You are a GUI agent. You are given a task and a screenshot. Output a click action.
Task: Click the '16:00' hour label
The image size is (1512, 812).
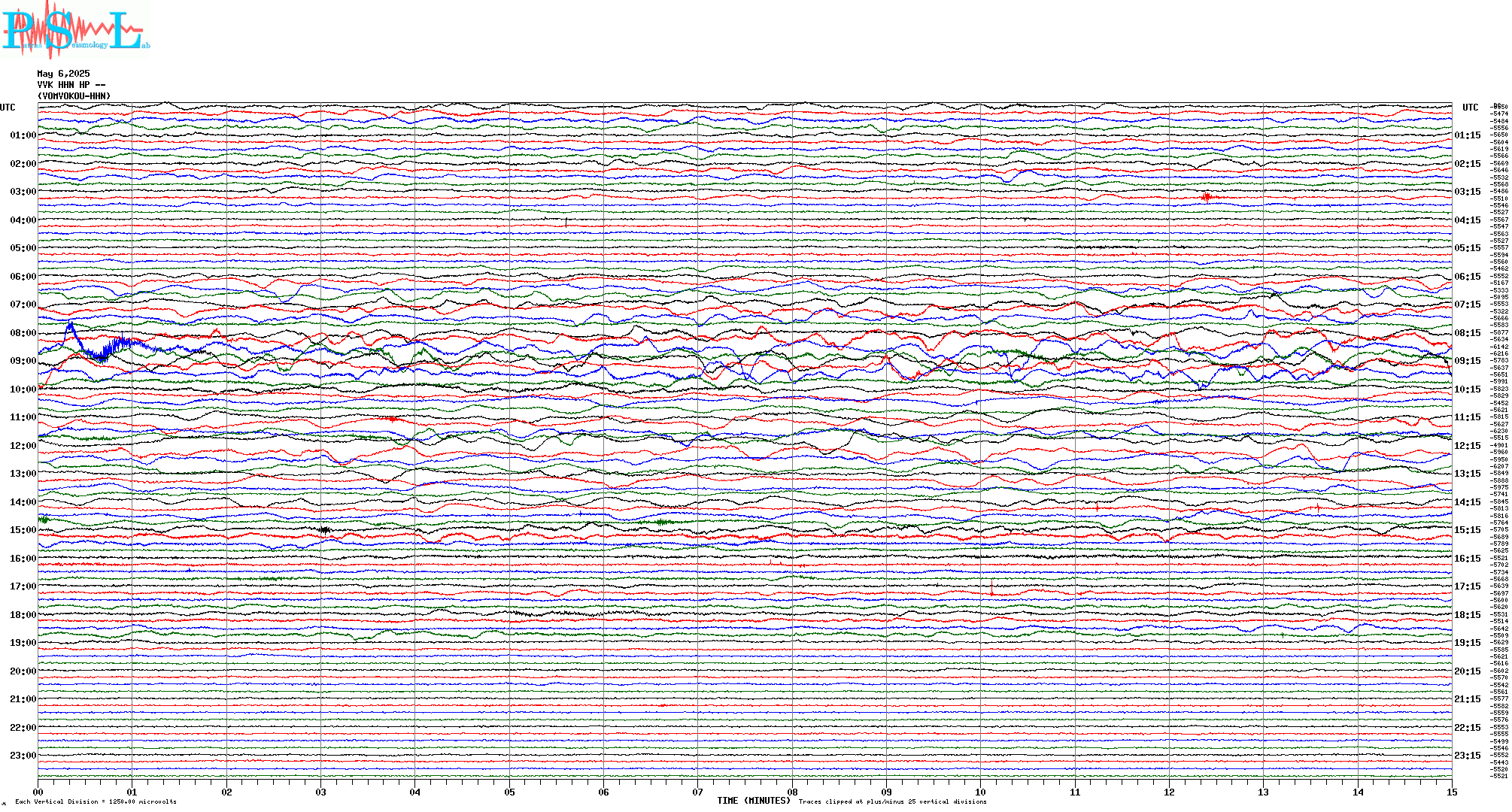click(23, 559)
